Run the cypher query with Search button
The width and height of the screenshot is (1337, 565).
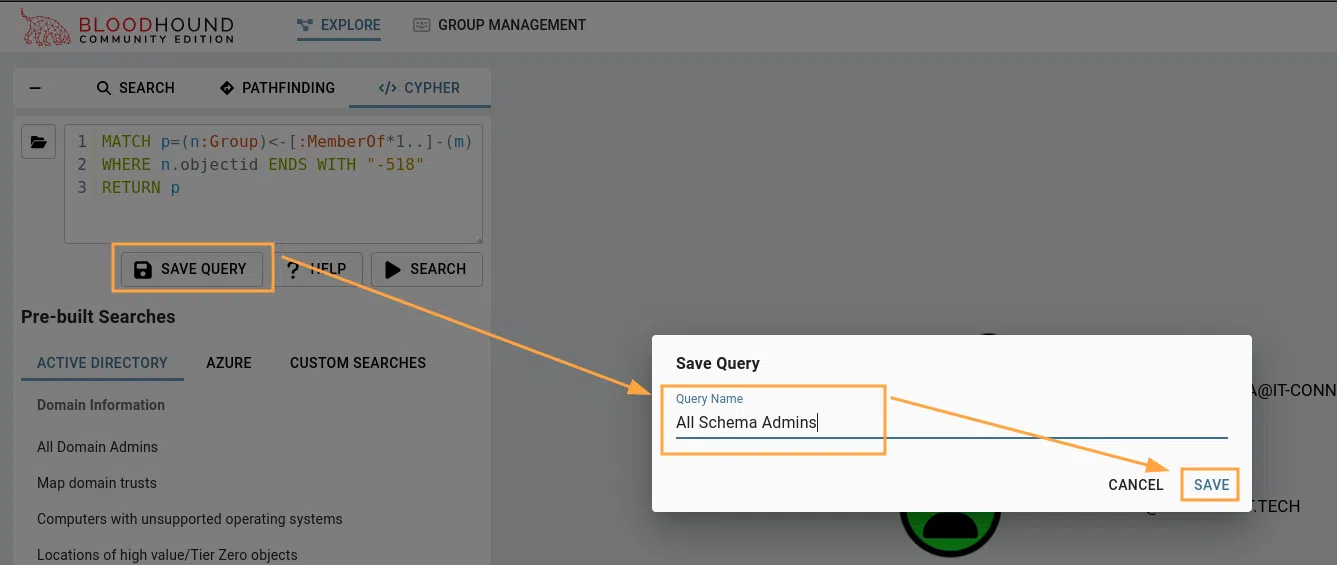(x=426, y=269)
